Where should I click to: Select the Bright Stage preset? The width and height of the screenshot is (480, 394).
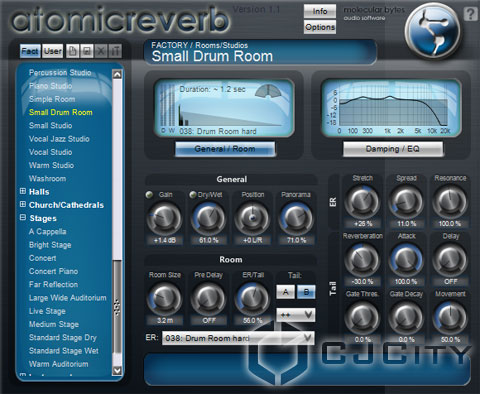click(x=50, y=245)
